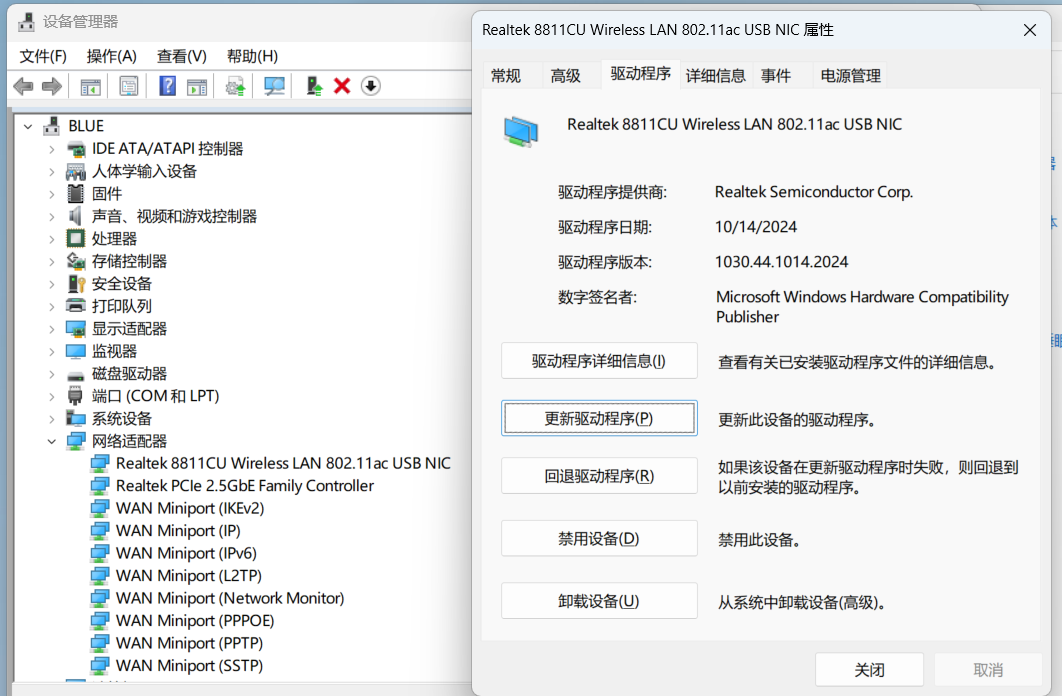
Task: Open Help via blue question mark icon
Action: (167, 86)
